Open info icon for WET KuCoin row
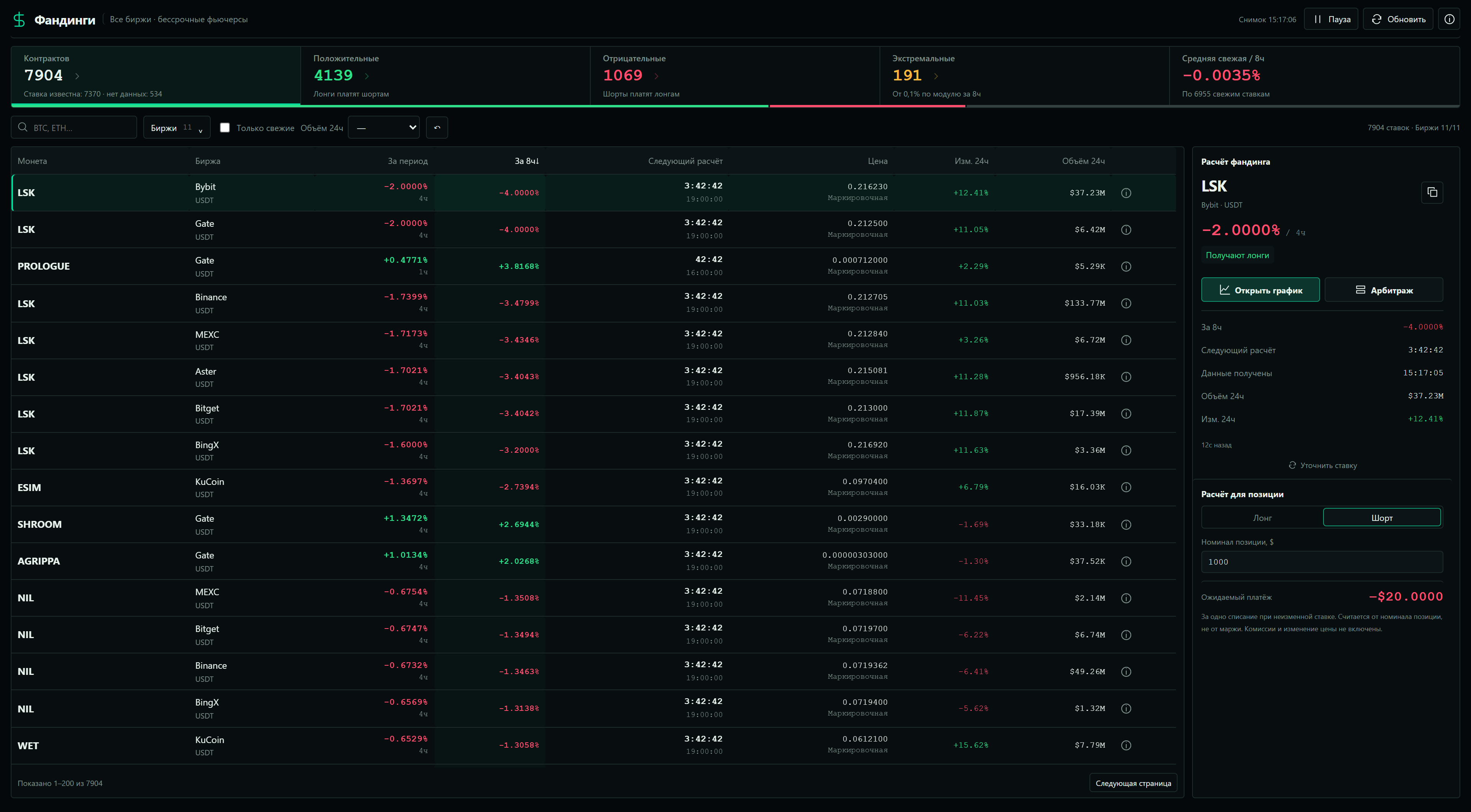 1125,745
